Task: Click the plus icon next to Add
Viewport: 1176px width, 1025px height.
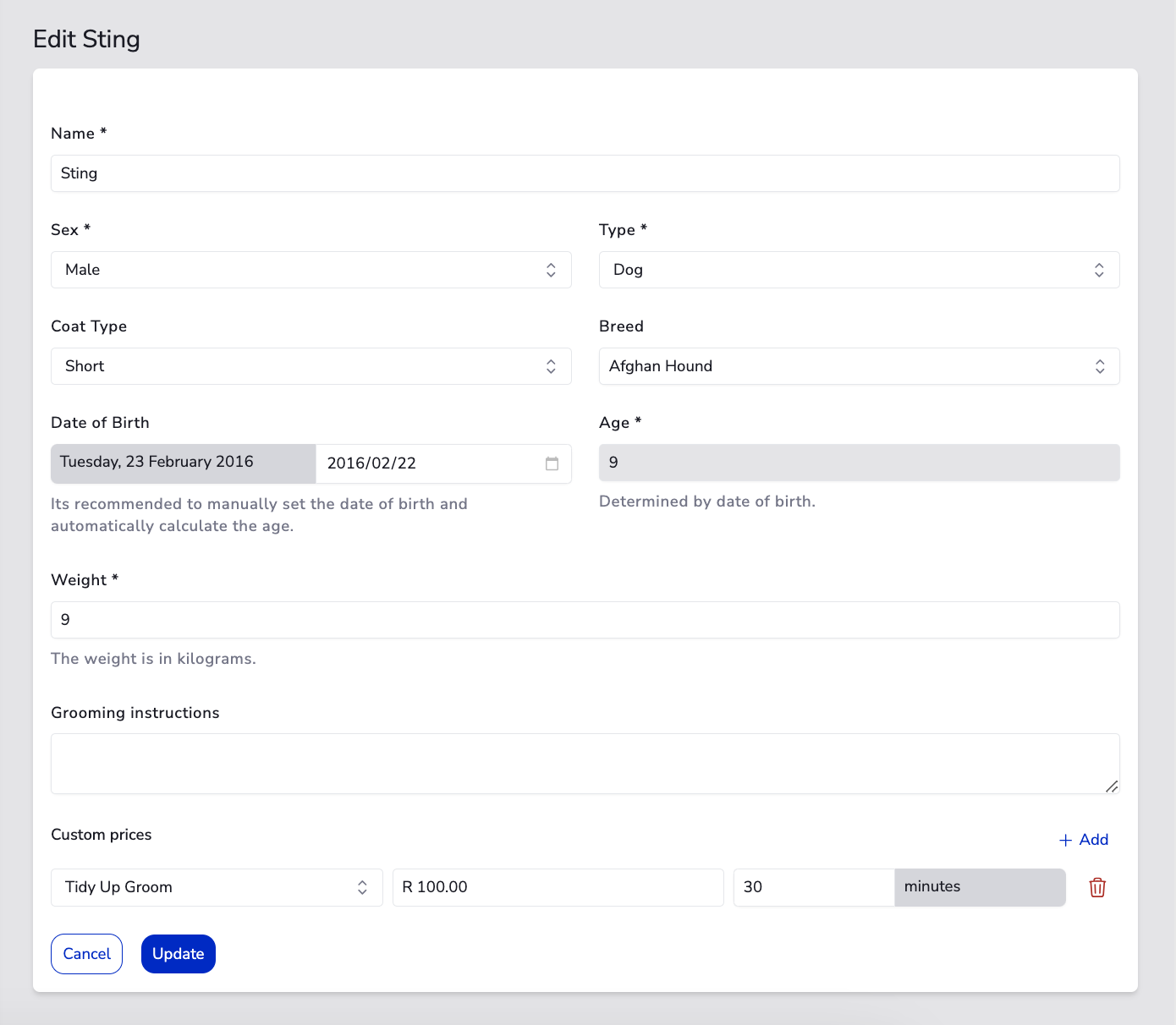Action: [1064, 840]
